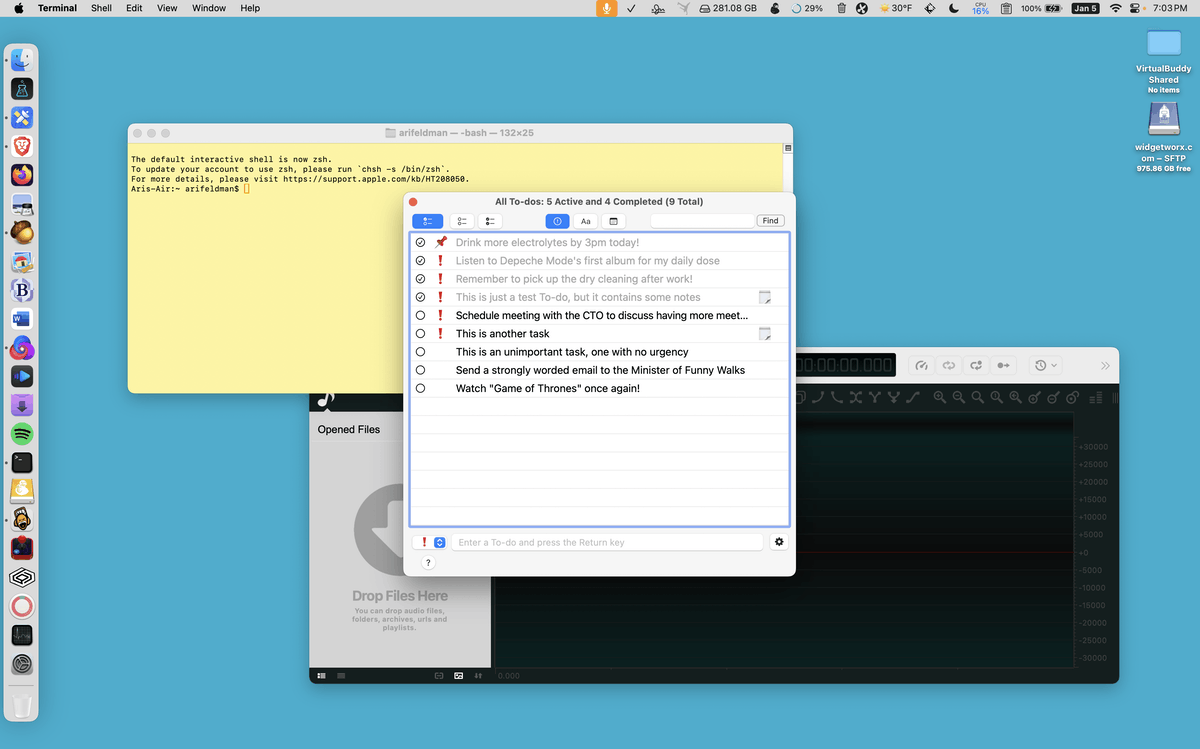Open Spotify from the Dock
This screenshot has width=1200, height=749.
[x=22, y=434]
